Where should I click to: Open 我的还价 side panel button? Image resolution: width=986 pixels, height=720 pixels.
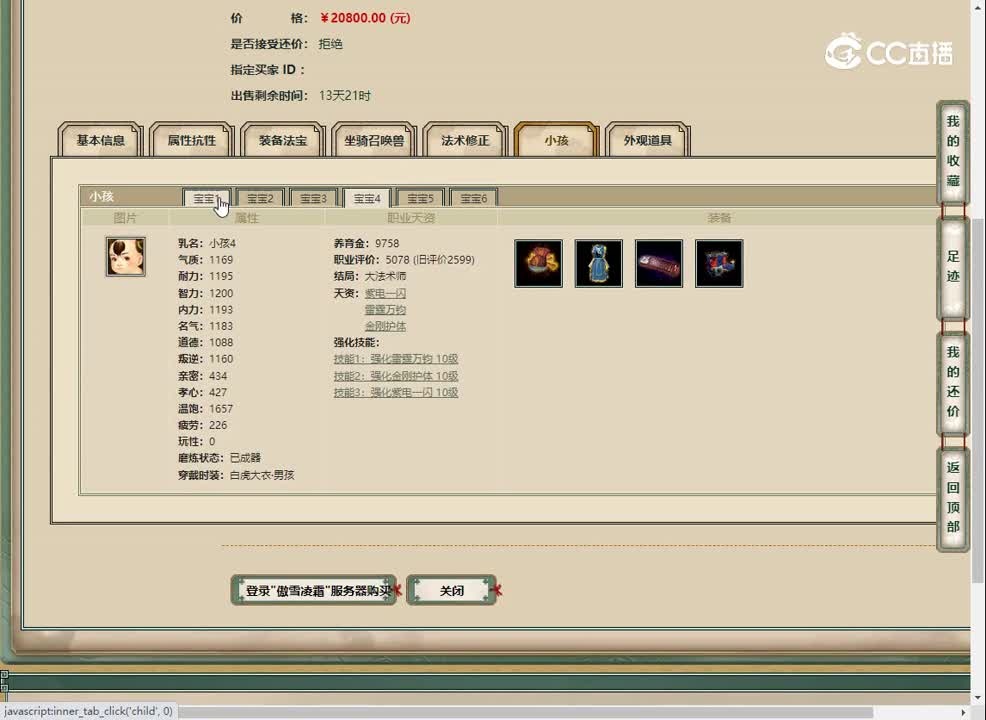click(953, 382)
